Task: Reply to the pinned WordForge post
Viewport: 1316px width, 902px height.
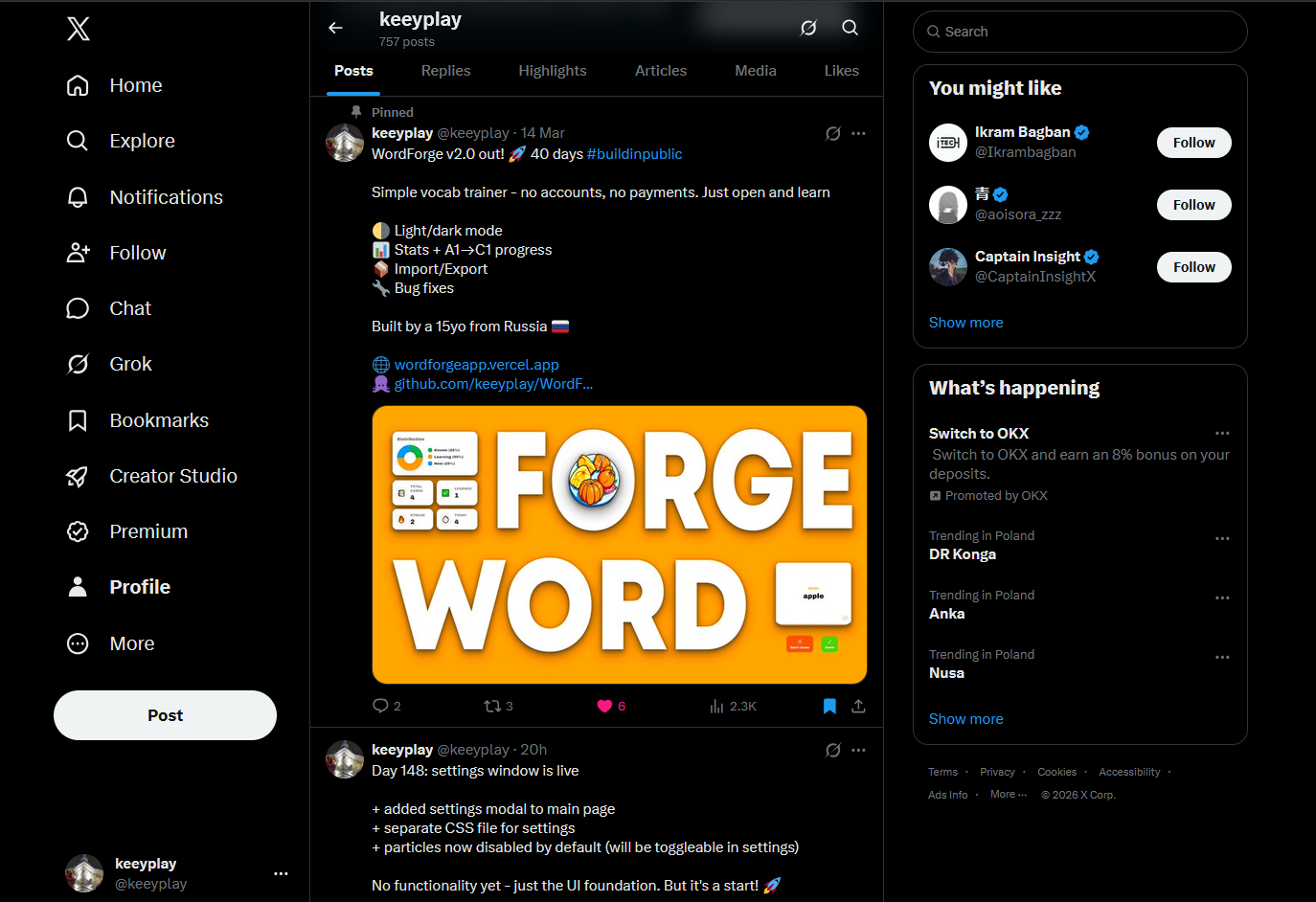Action: pyautogui.click(x=386, y=706)
